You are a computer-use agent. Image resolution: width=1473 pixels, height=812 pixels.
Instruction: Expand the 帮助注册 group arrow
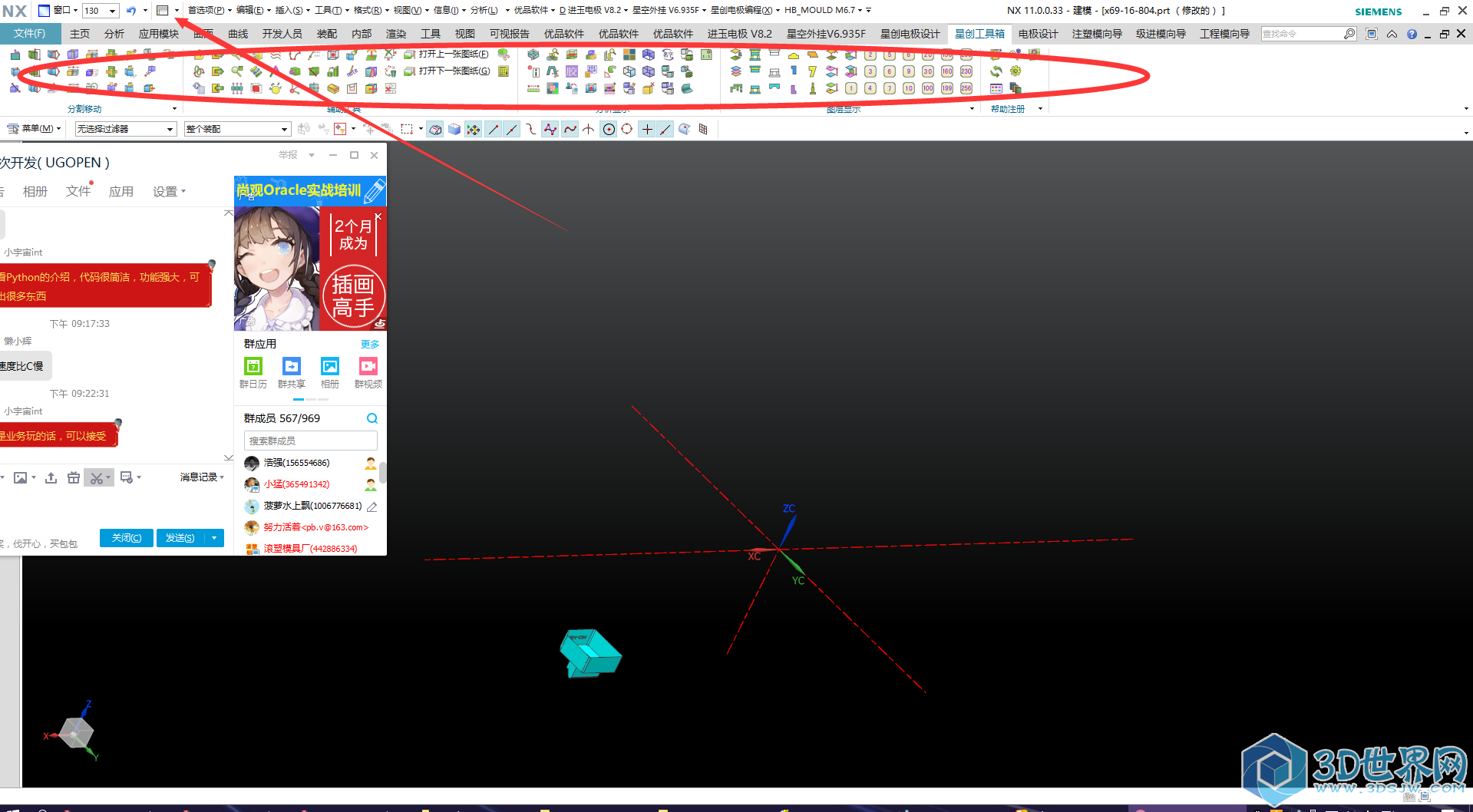click(x=1040, y=109)
